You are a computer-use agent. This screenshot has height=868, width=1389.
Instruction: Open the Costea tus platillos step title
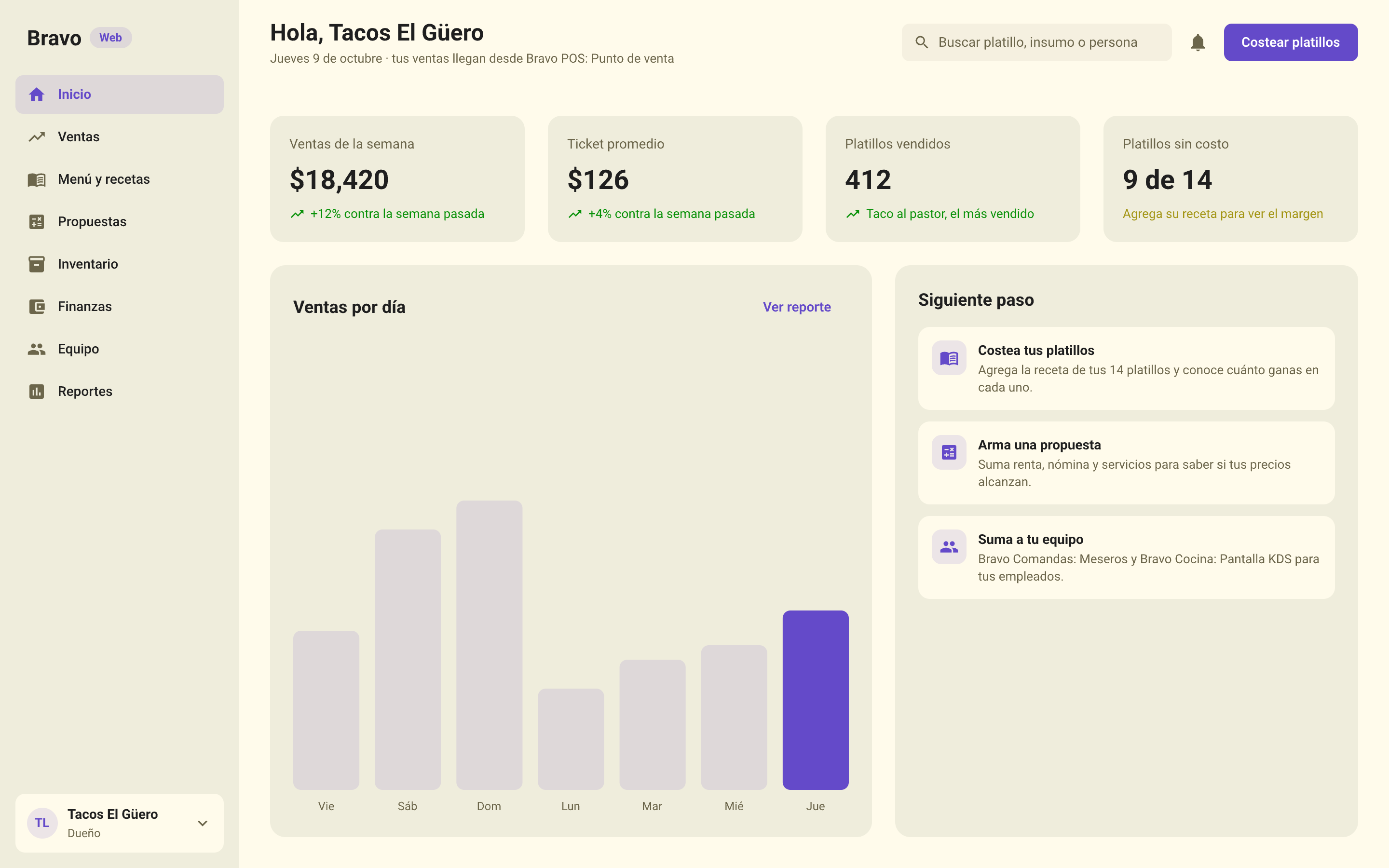(x=1036, y=350)
